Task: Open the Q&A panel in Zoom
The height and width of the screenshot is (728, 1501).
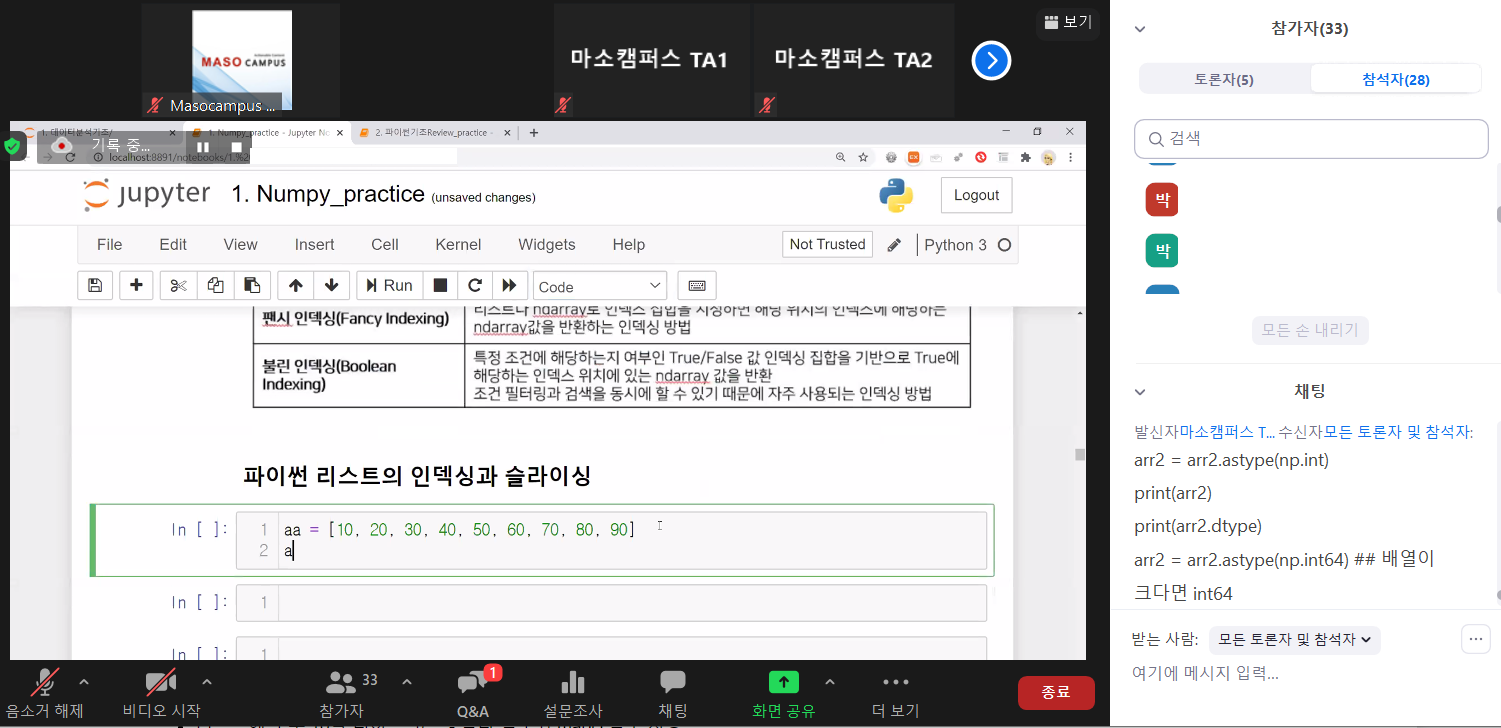Action: tap(472, 693)
